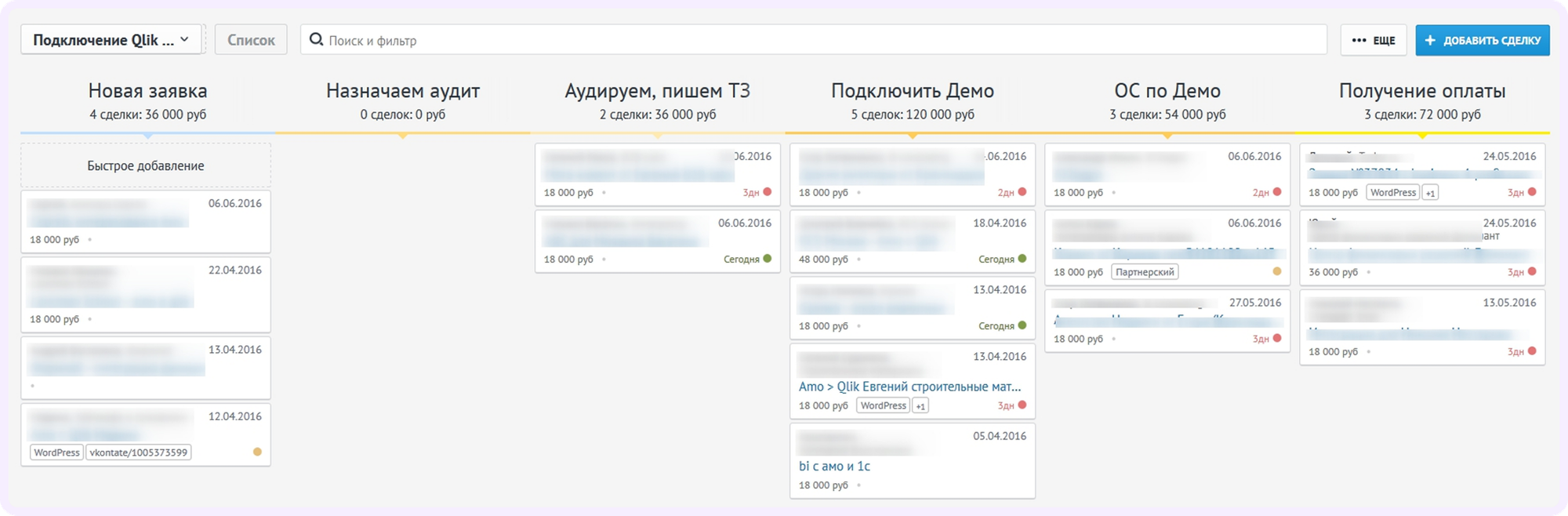The width and height of the screenshot is (1568, 516).
Task: Click 3 сделки: 72 000 руб summary
Action: tap(1422, 114)
